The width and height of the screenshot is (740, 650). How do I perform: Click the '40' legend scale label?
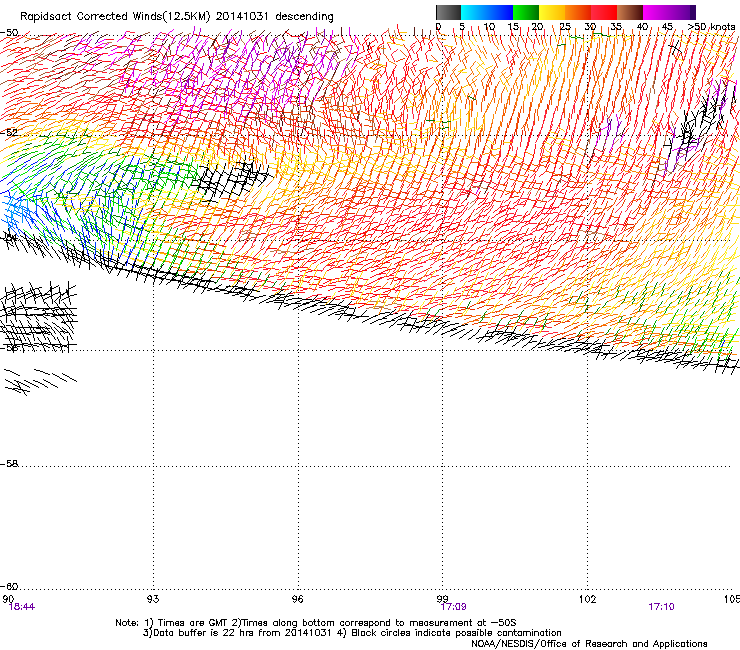click(642, 27)
